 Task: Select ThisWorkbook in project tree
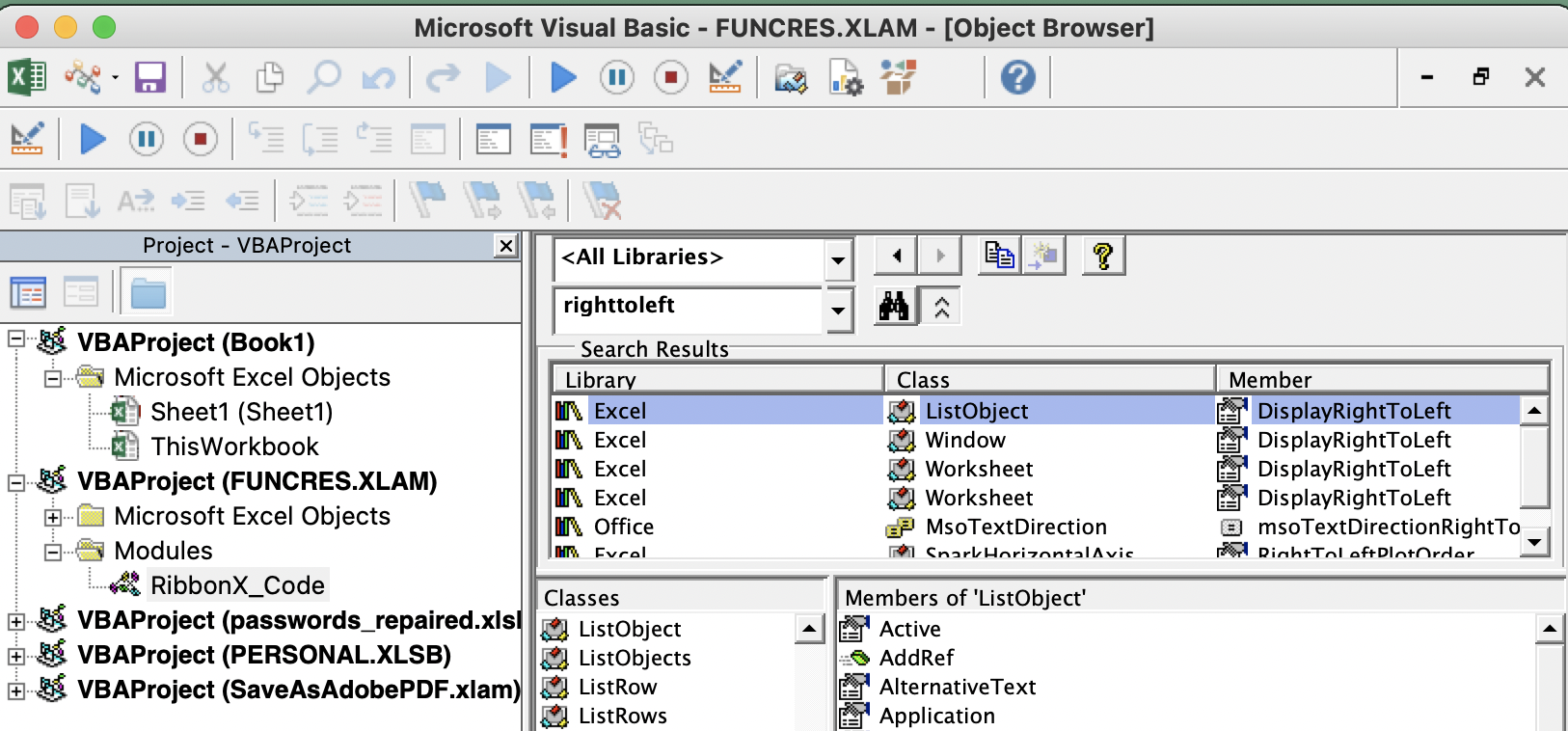point(234,447)
